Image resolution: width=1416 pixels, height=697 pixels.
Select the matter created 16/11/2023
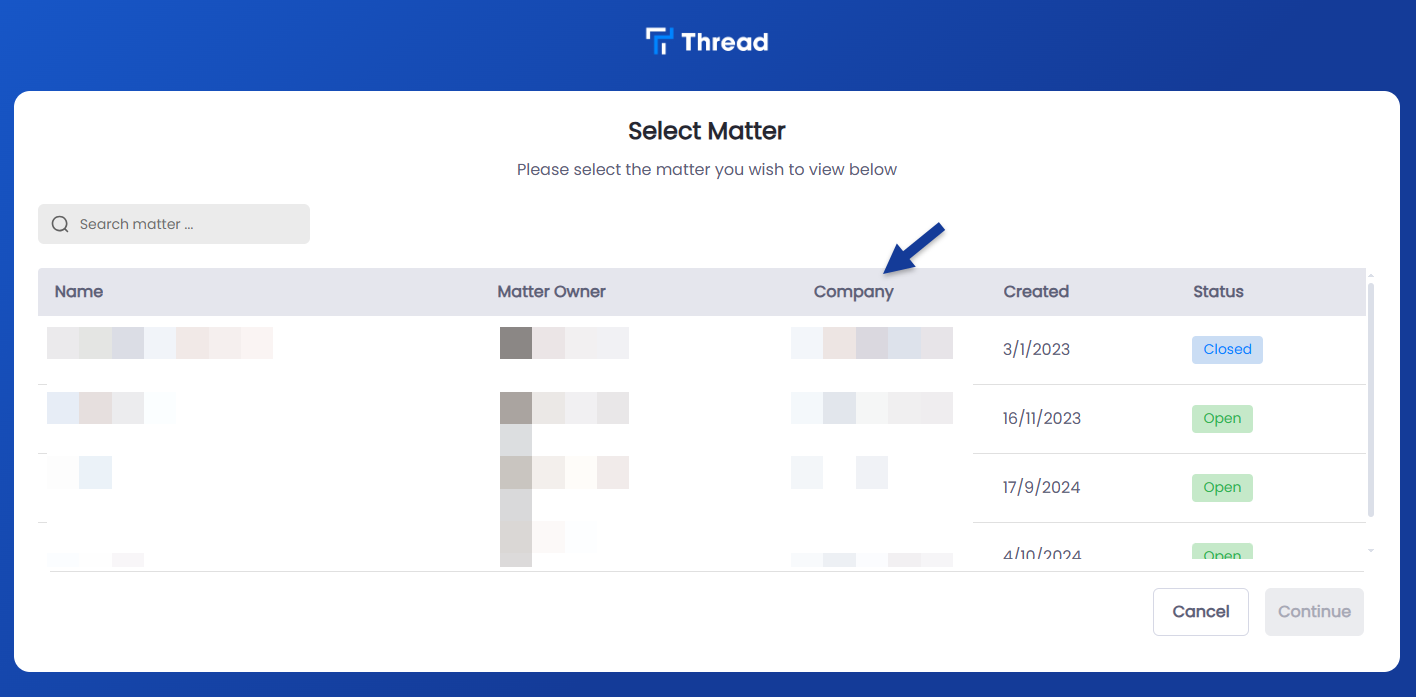point(701,419)
